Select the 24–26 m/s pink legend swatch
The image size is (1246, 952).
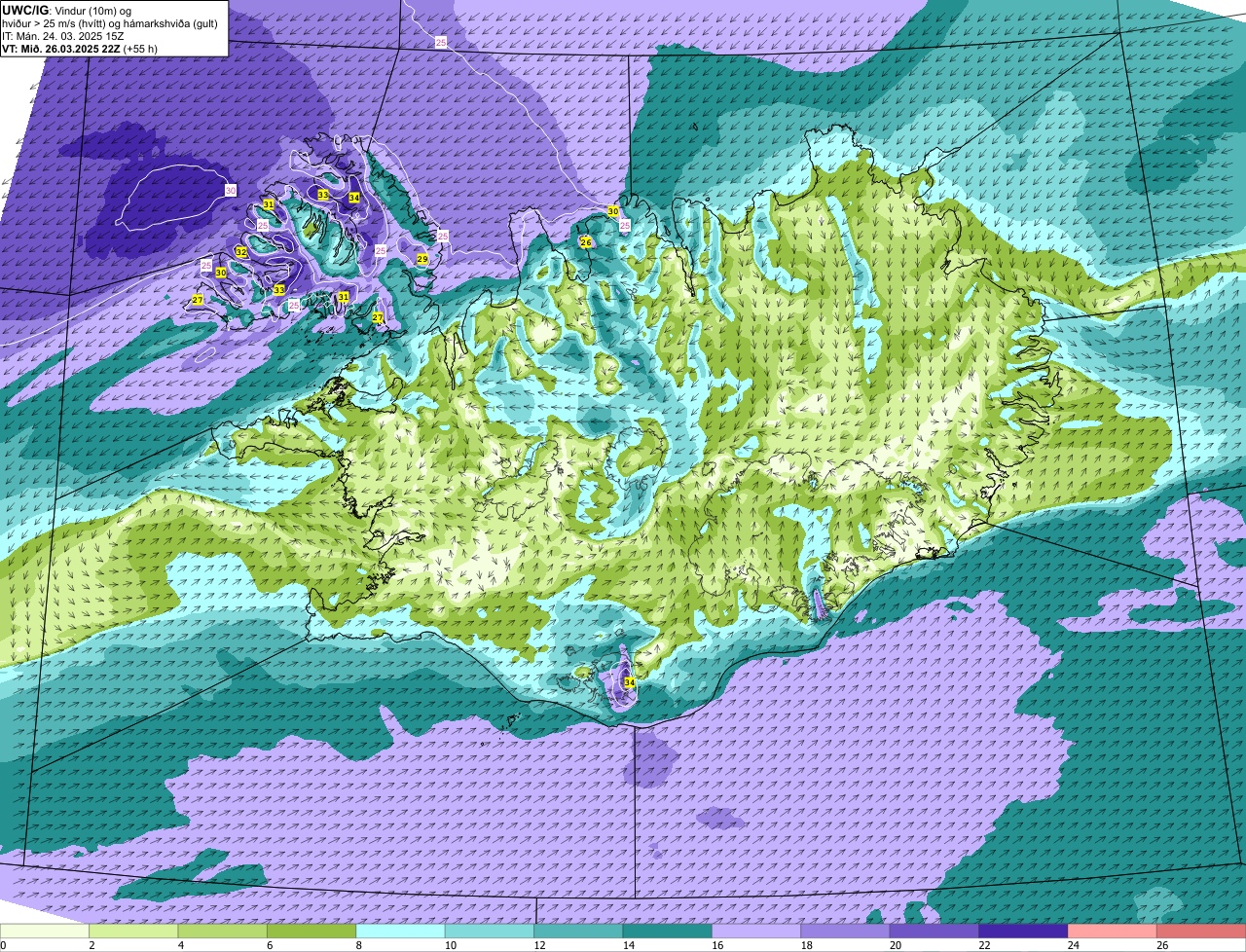[1113, 931]
